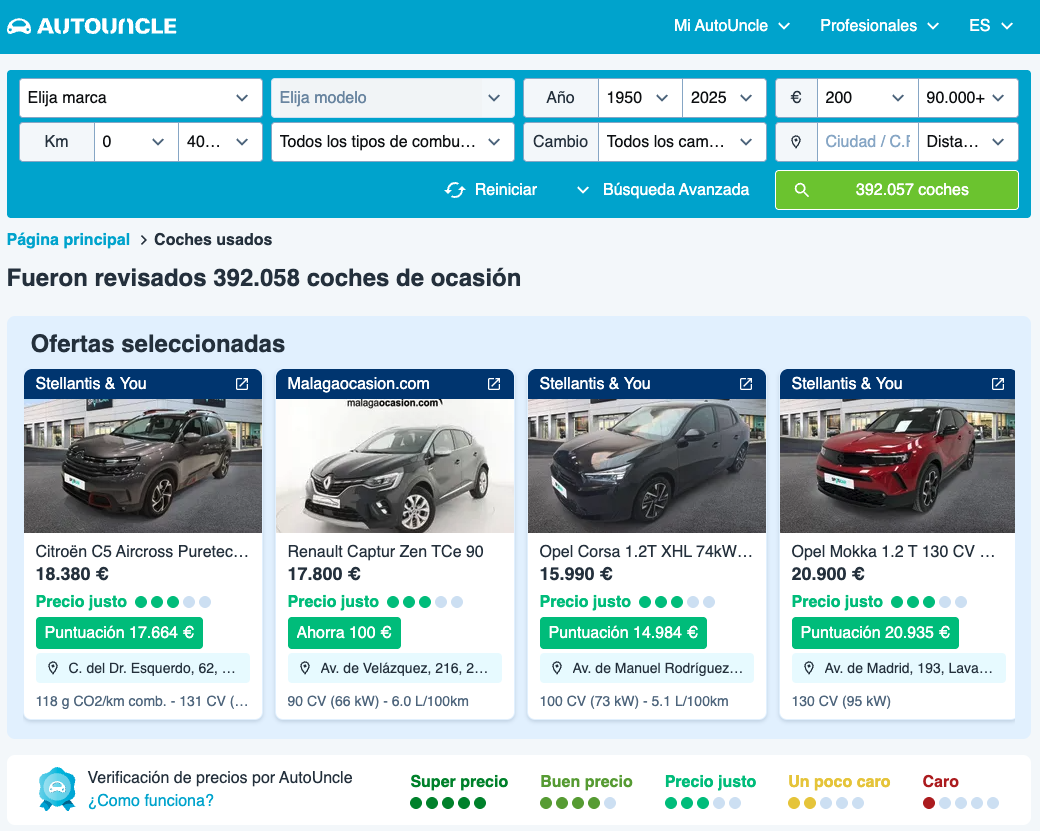1040x831 pixels.
Task: Click Ahorra 100 € badge
Action: tap(344, 633)
